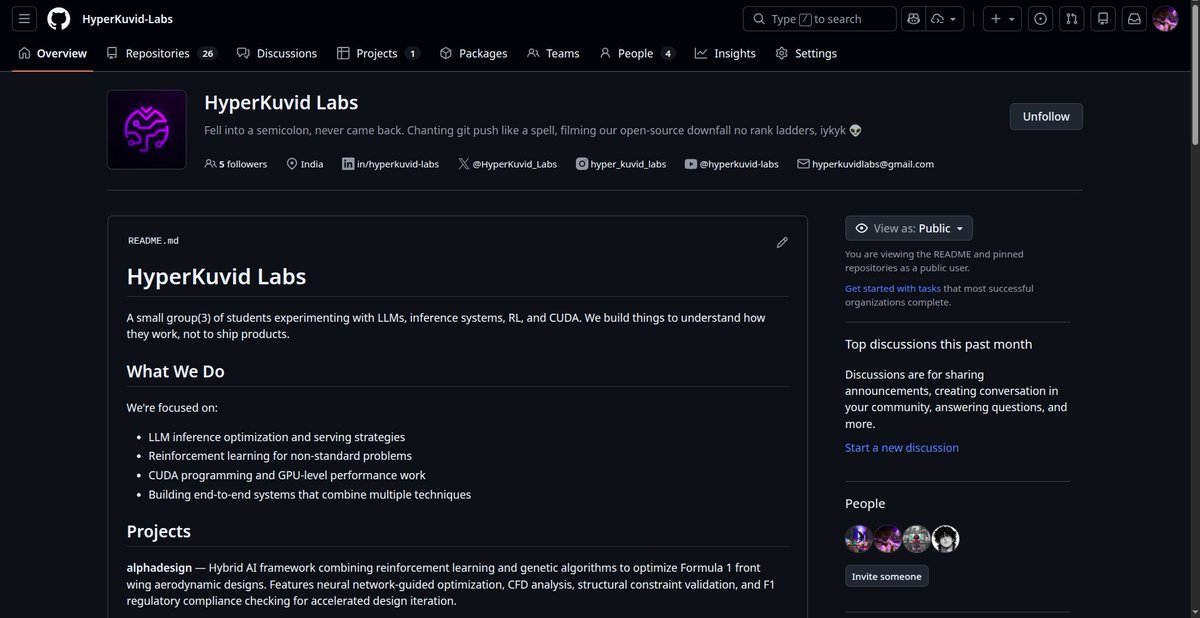
Task: Go to the Projects tab
Action: [x=378, y=53]
